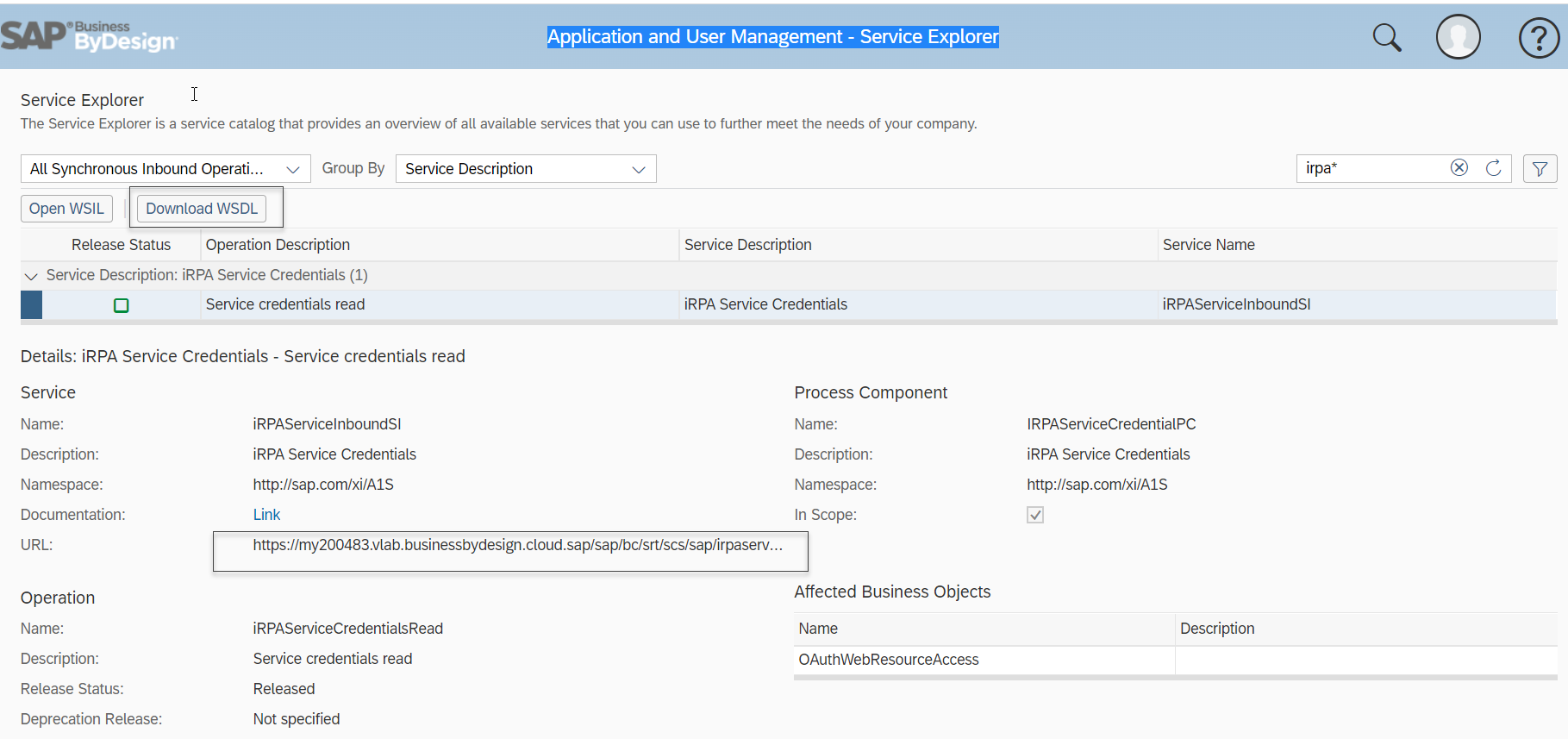Select the row selector for Service credentials read
The height and width of the screenshot is (739, 1568).
(x=31, y=305)
